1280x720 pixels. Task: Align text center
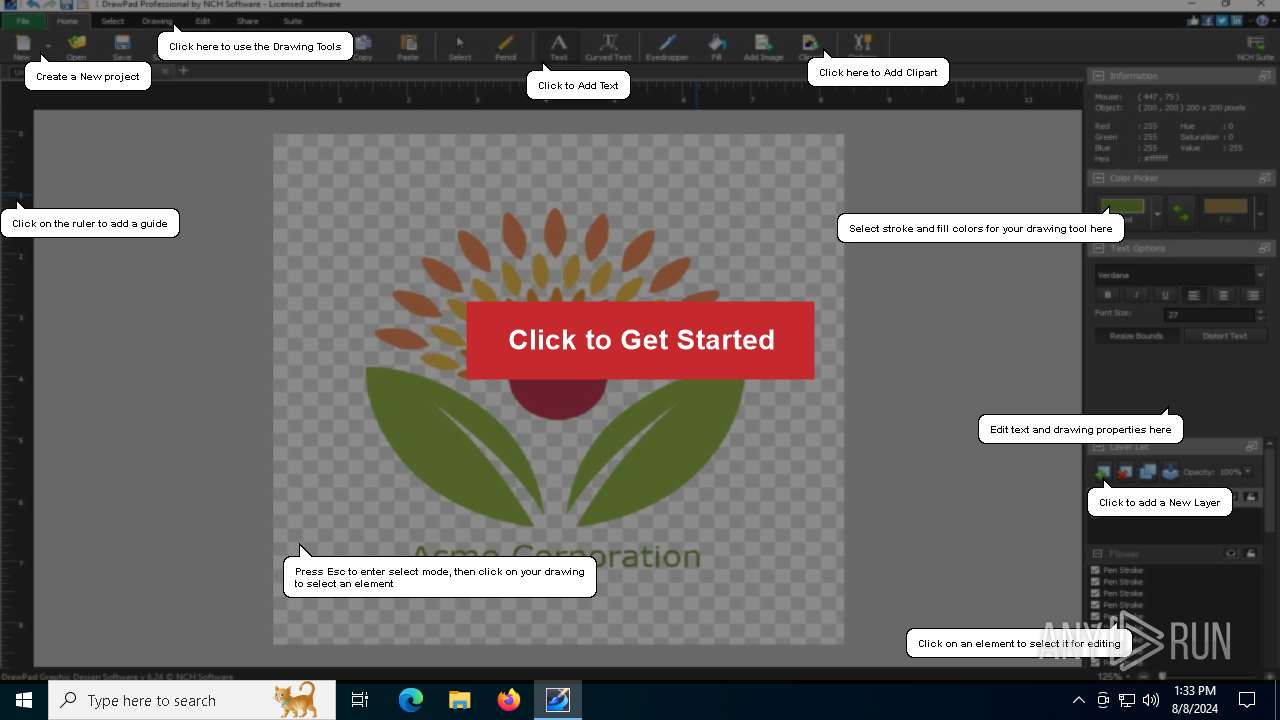pos(1223,295)
